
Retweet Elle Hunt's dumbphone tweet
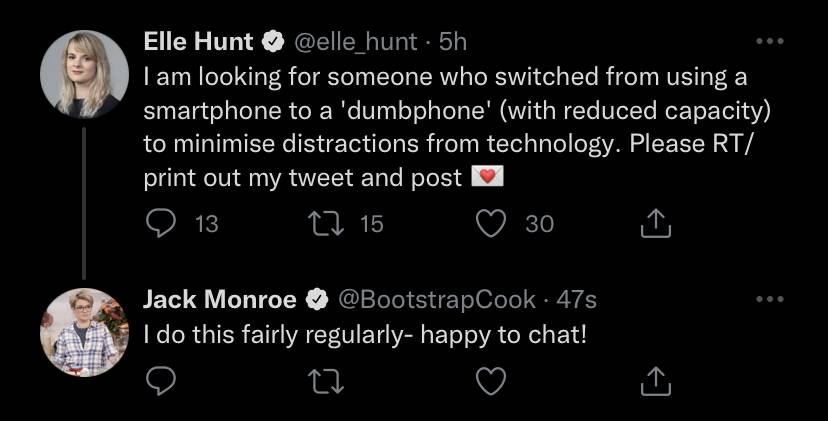click(x=326, y=224)
